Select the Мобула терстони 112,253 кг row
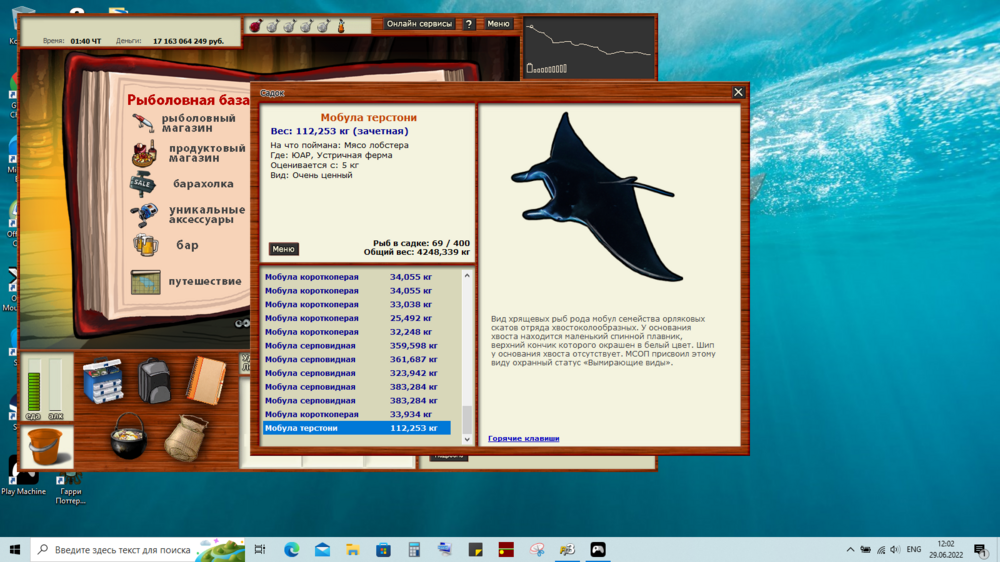The image size is (1000, 562). coord(357,428)
